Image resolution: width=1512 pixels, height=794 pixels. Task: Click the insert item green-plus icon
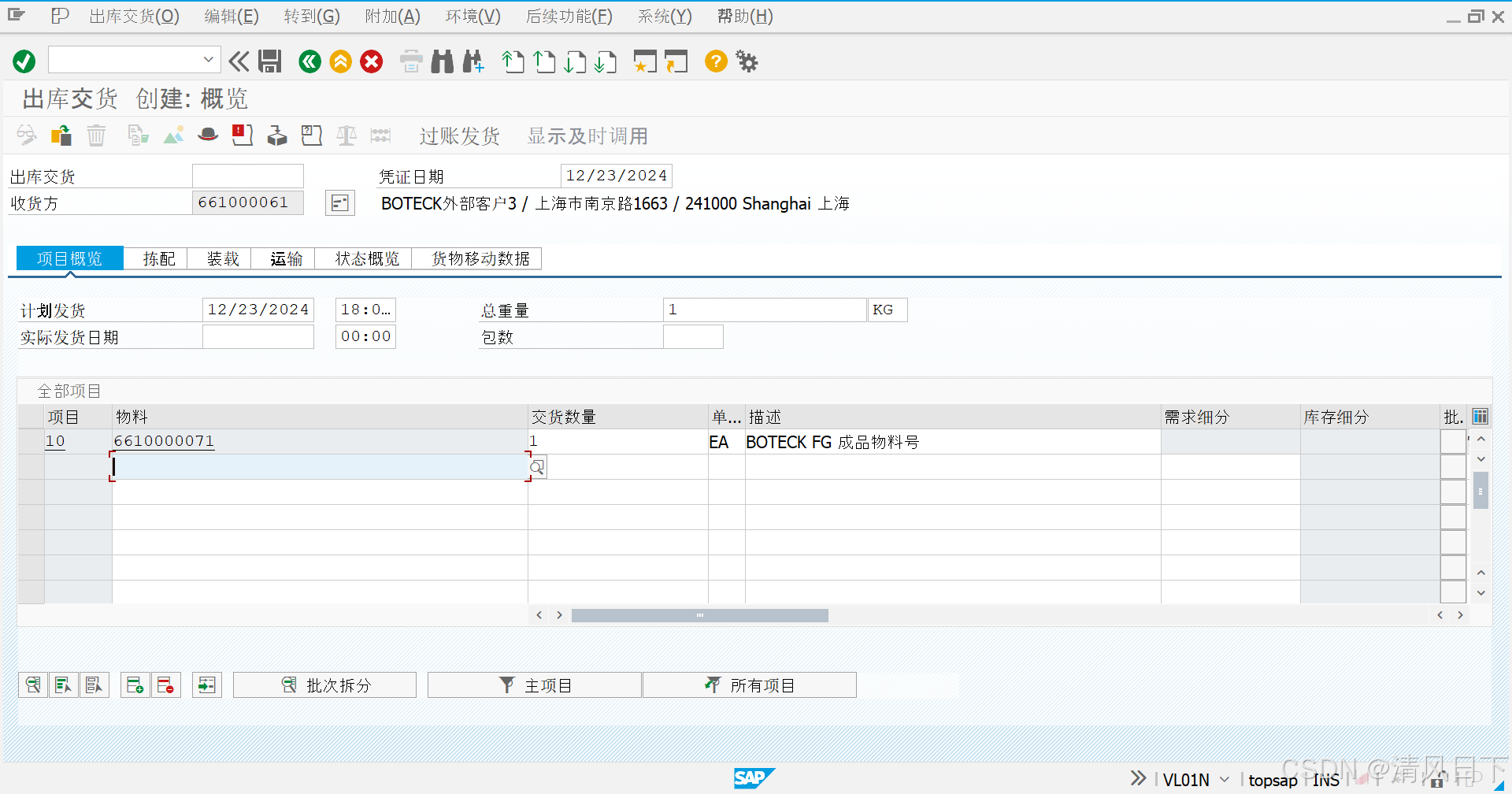135,685
